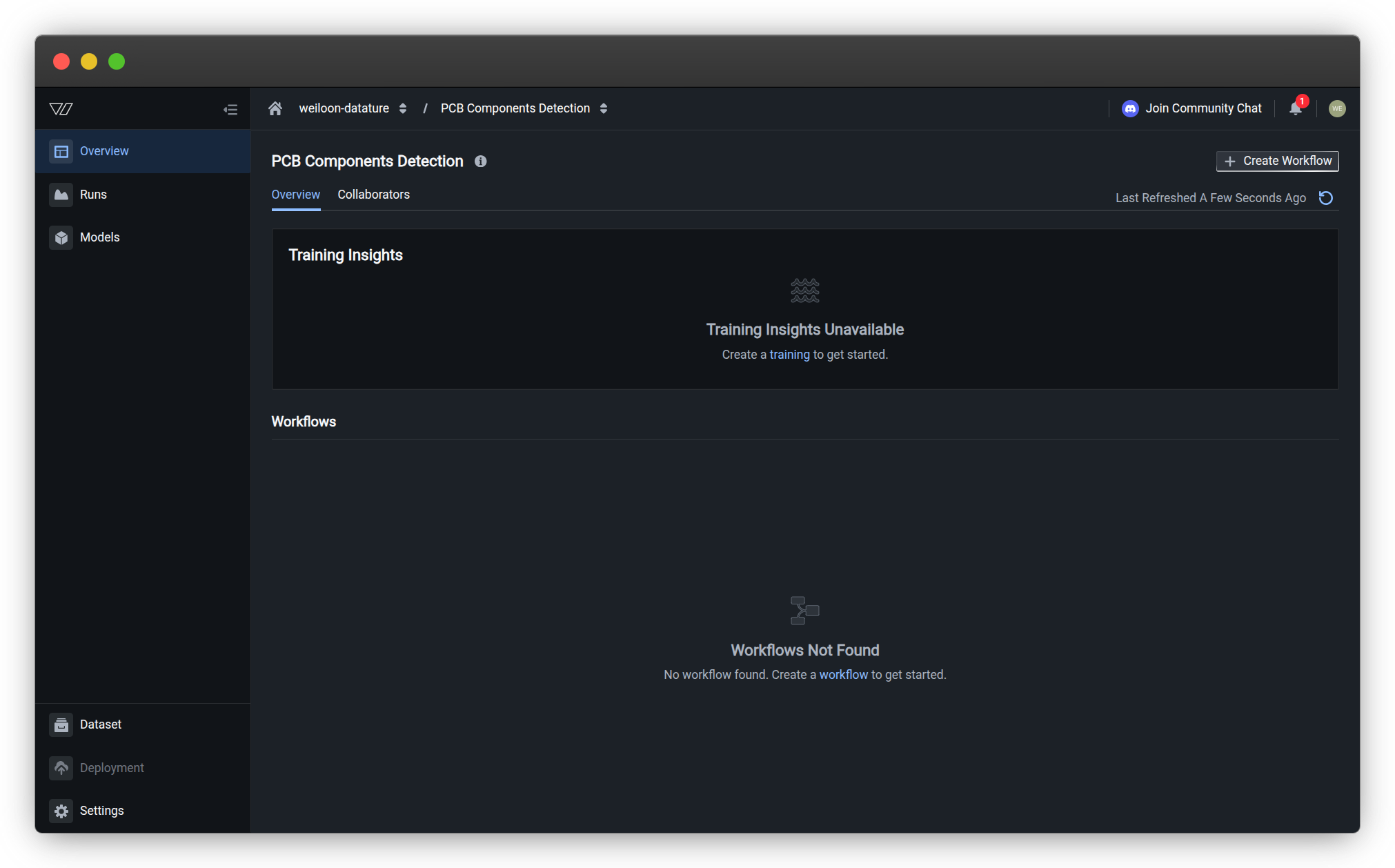Image resolution: width=1395 pixels, height=868 pixels.
Task: Open Models in sidebar
Action: 99,237
